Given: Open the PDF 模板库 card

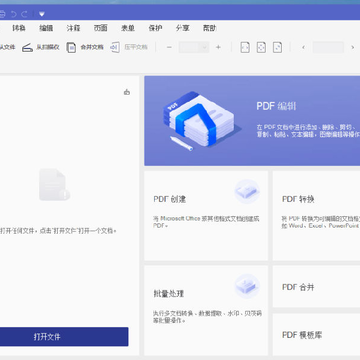Looking at the screenshot, I should coord(316,335).
